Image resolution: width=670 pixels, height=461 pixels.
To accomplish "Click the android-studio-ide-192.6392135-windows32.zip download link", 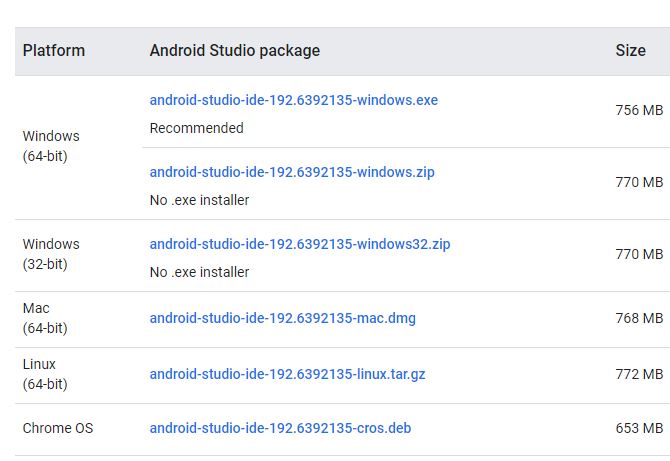I will coord(300,244).
